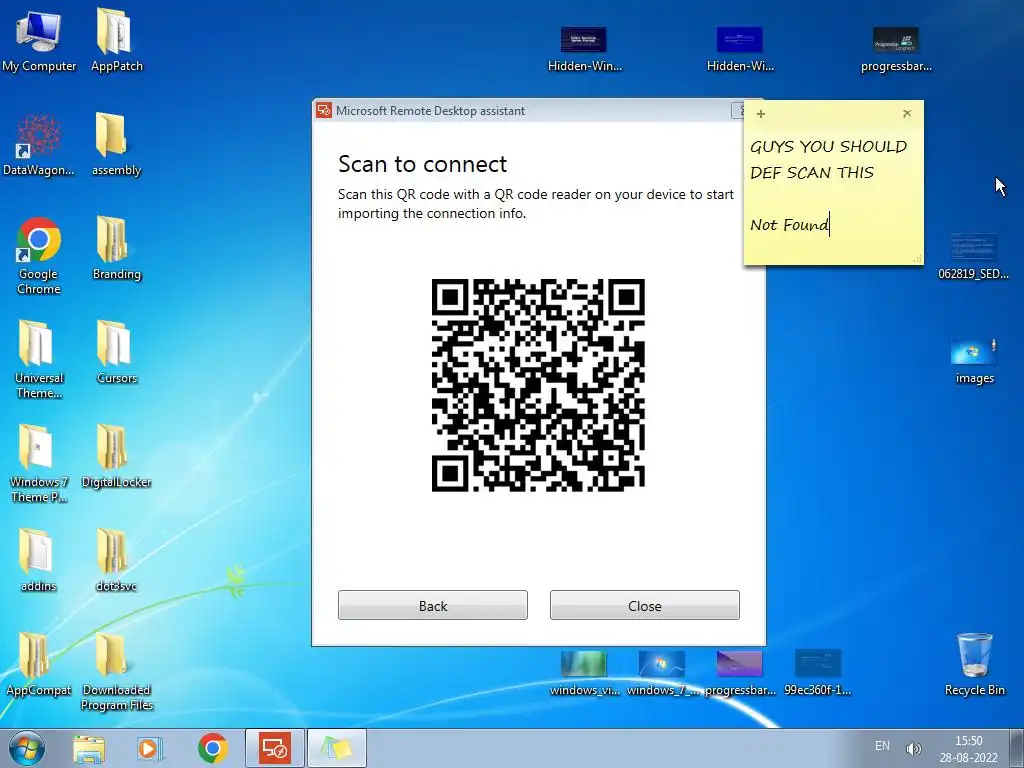Click the QR code image
This screenshot has width=1024, height=768.
pos(538,385)
